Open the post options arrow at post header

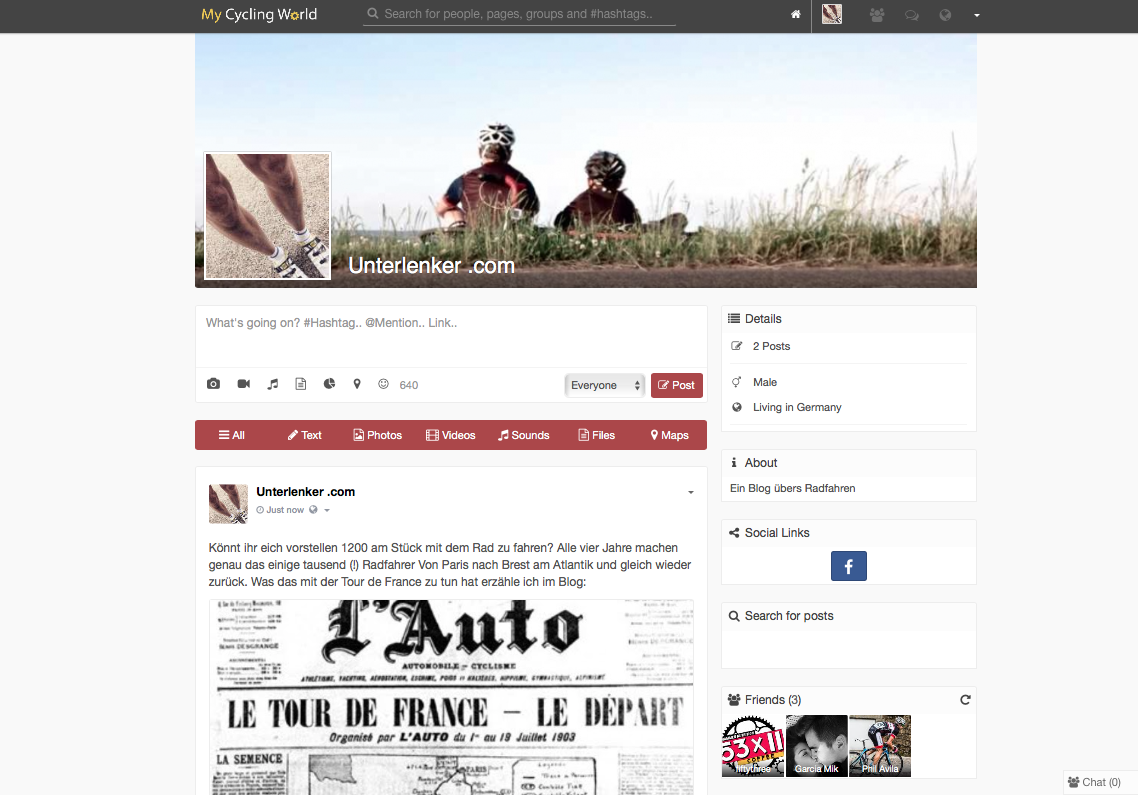[x=691, y=492]
